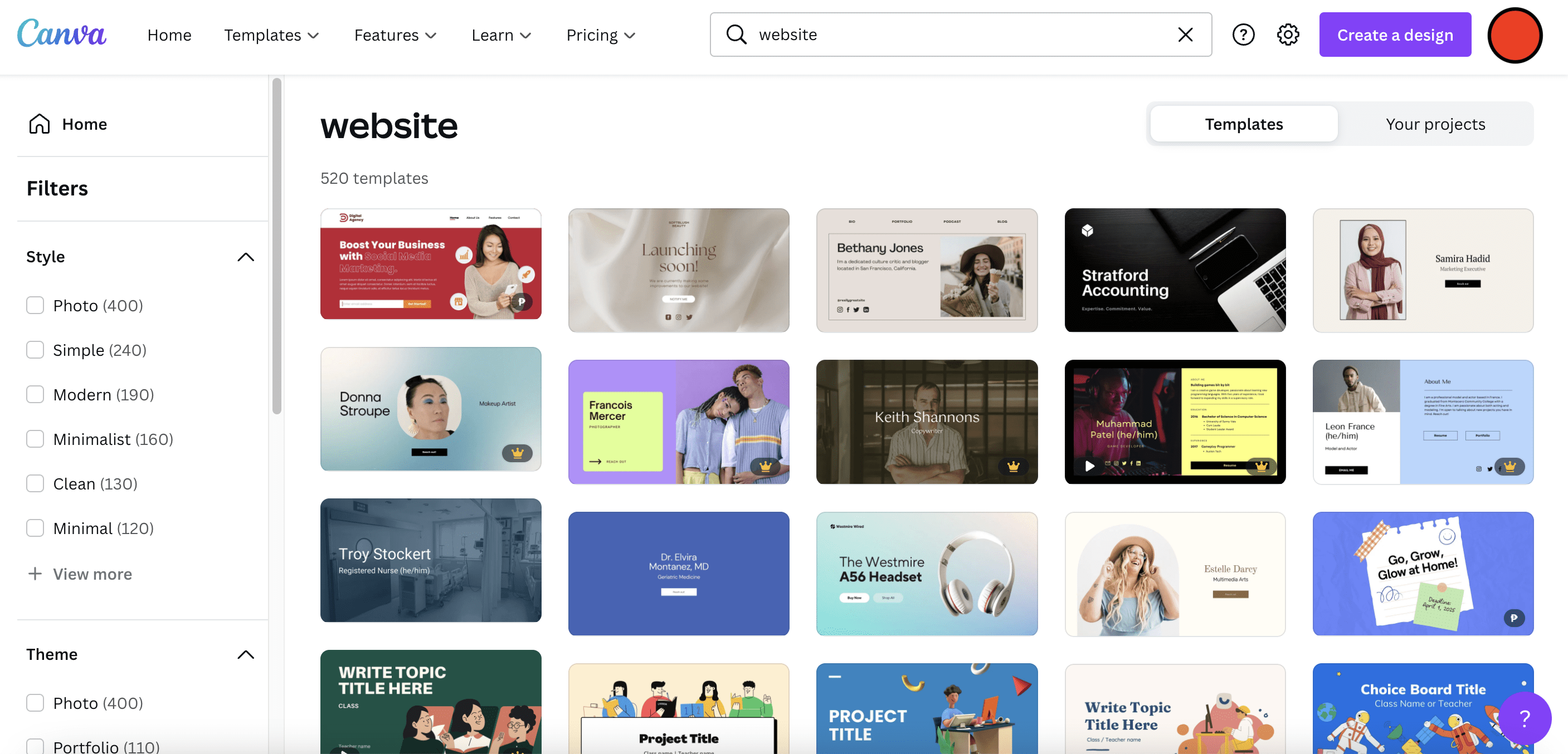Image resolution: width=1568 pixels, height=754 pixels.
Task: Enable the Minimalist (160) checkbox
Action: click(35, 439)
